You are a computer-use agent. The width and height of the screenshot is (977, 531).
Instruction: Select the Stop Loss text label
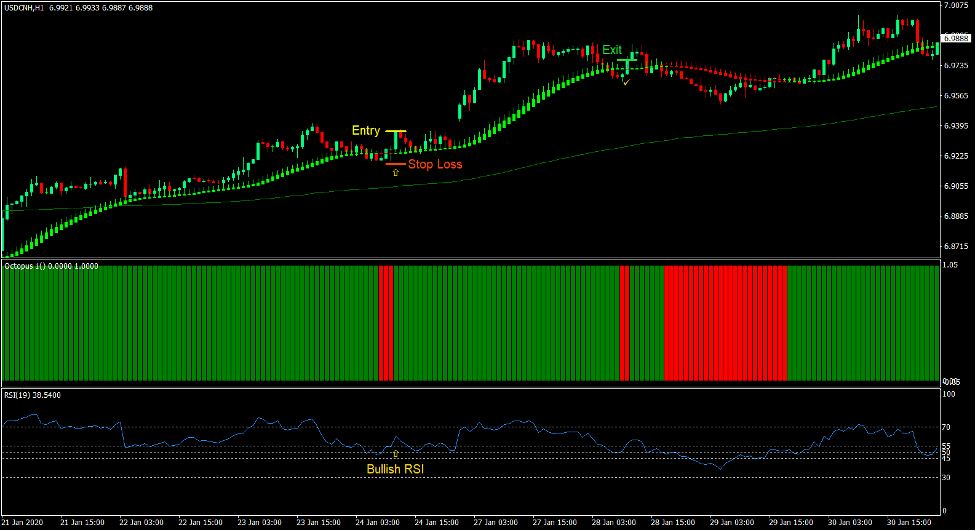[435, 164]
